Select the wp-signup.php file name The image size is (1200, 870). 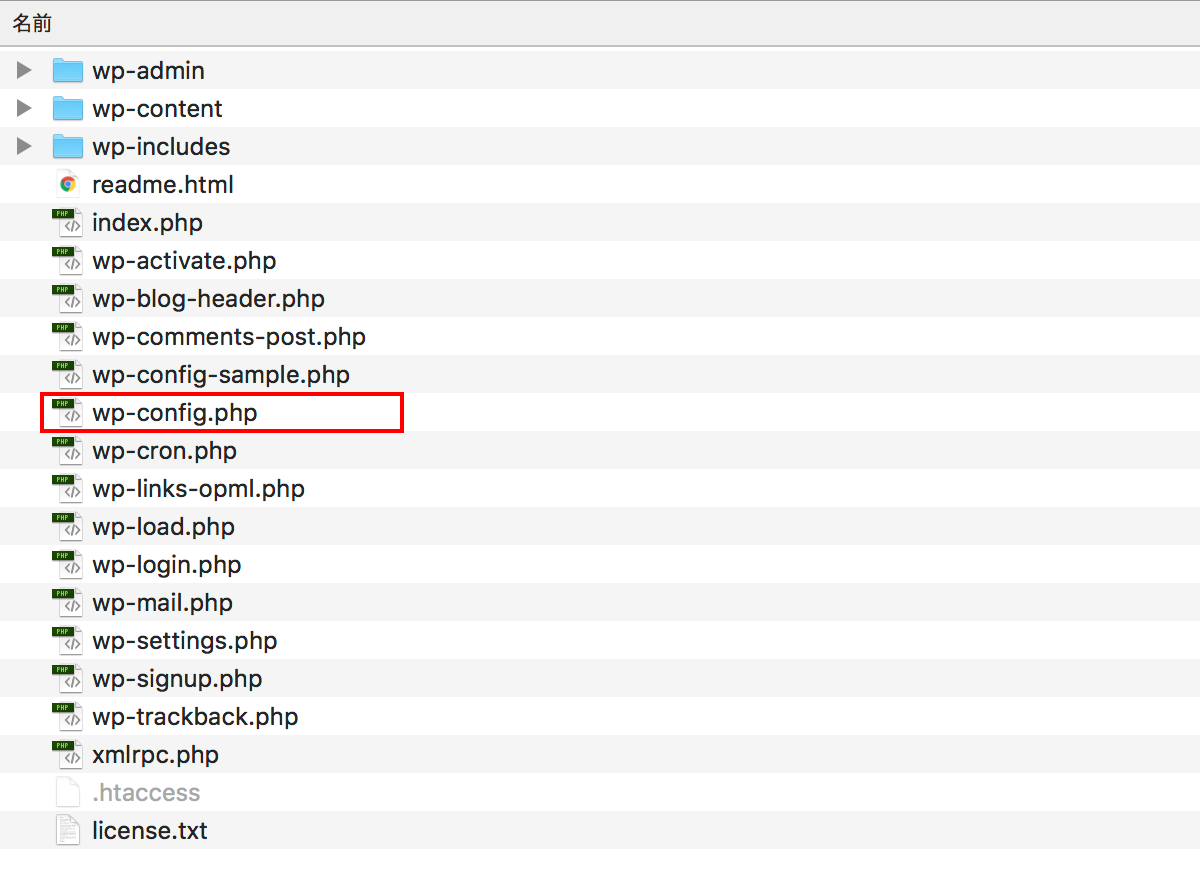[x=177, y=679]
